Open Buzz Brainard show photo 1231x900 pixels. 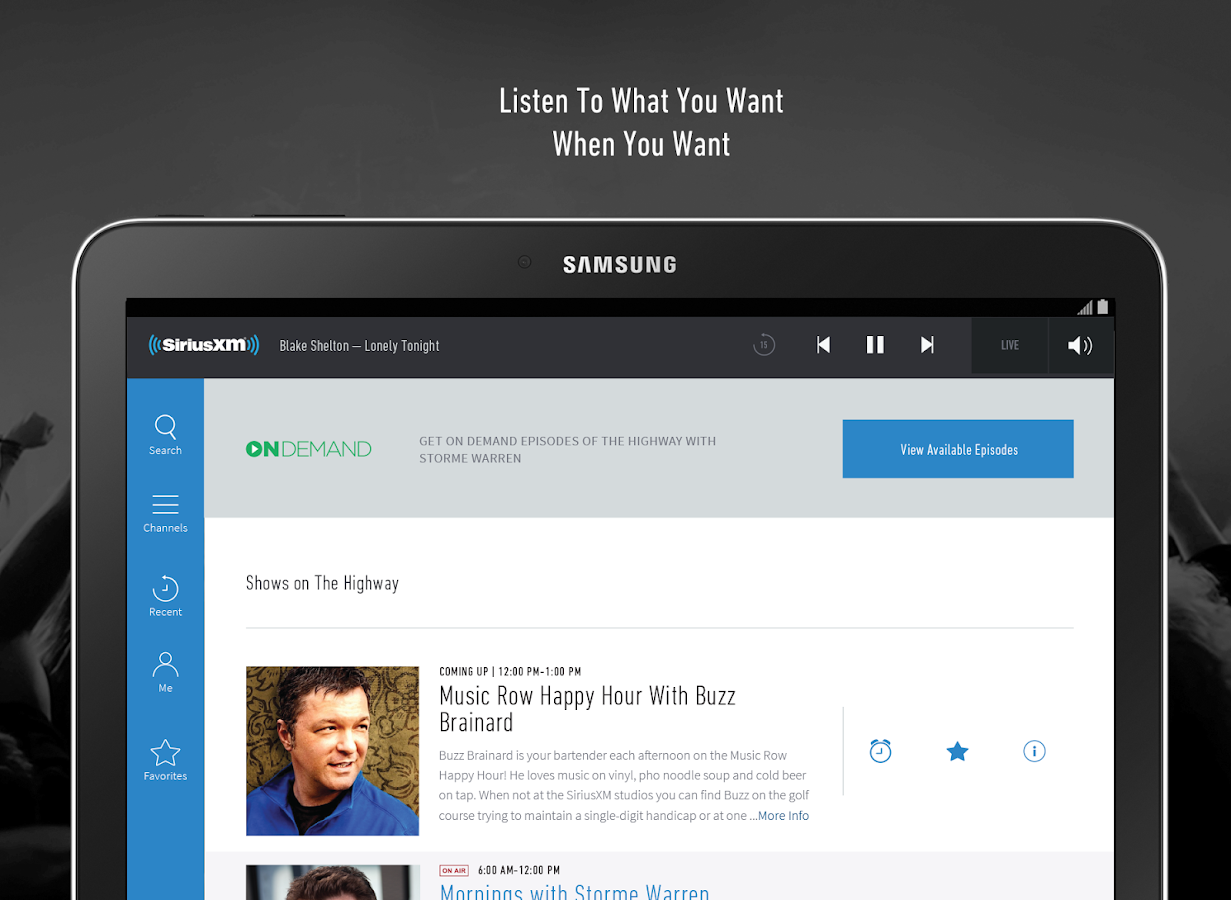tap(332, 751)
